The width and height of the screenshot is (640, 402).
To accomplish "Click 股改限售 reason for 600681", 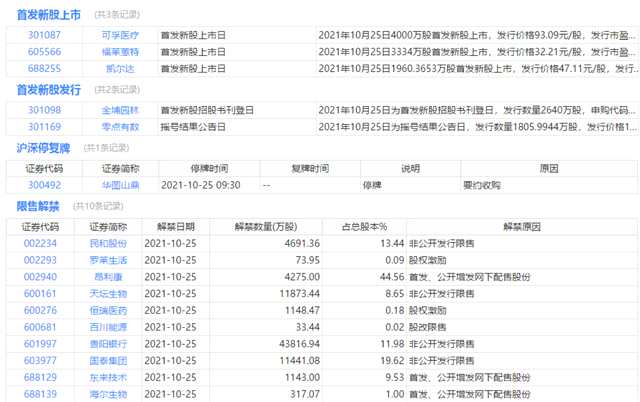I will [427, 327].
